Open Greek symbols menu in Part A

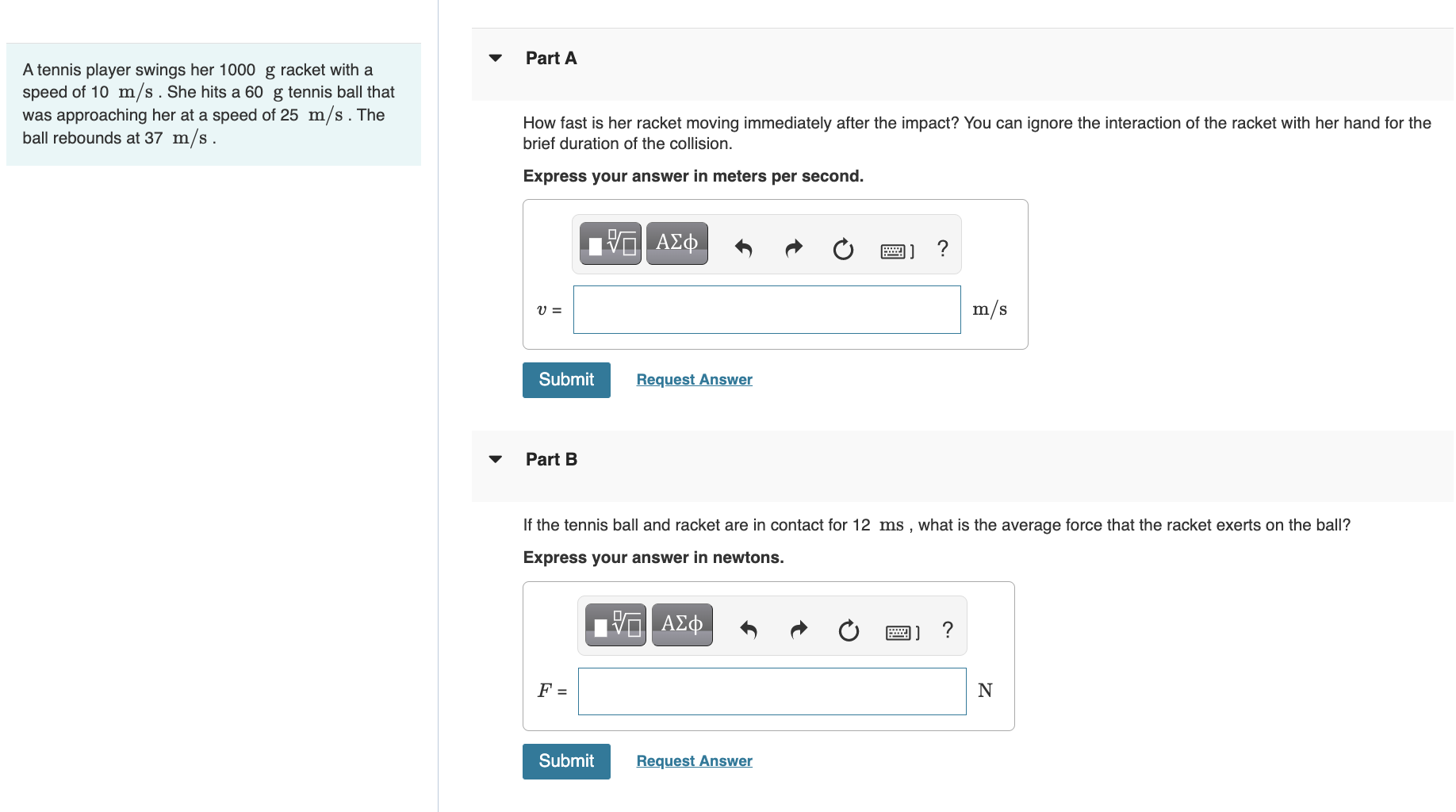click(677, 243)
